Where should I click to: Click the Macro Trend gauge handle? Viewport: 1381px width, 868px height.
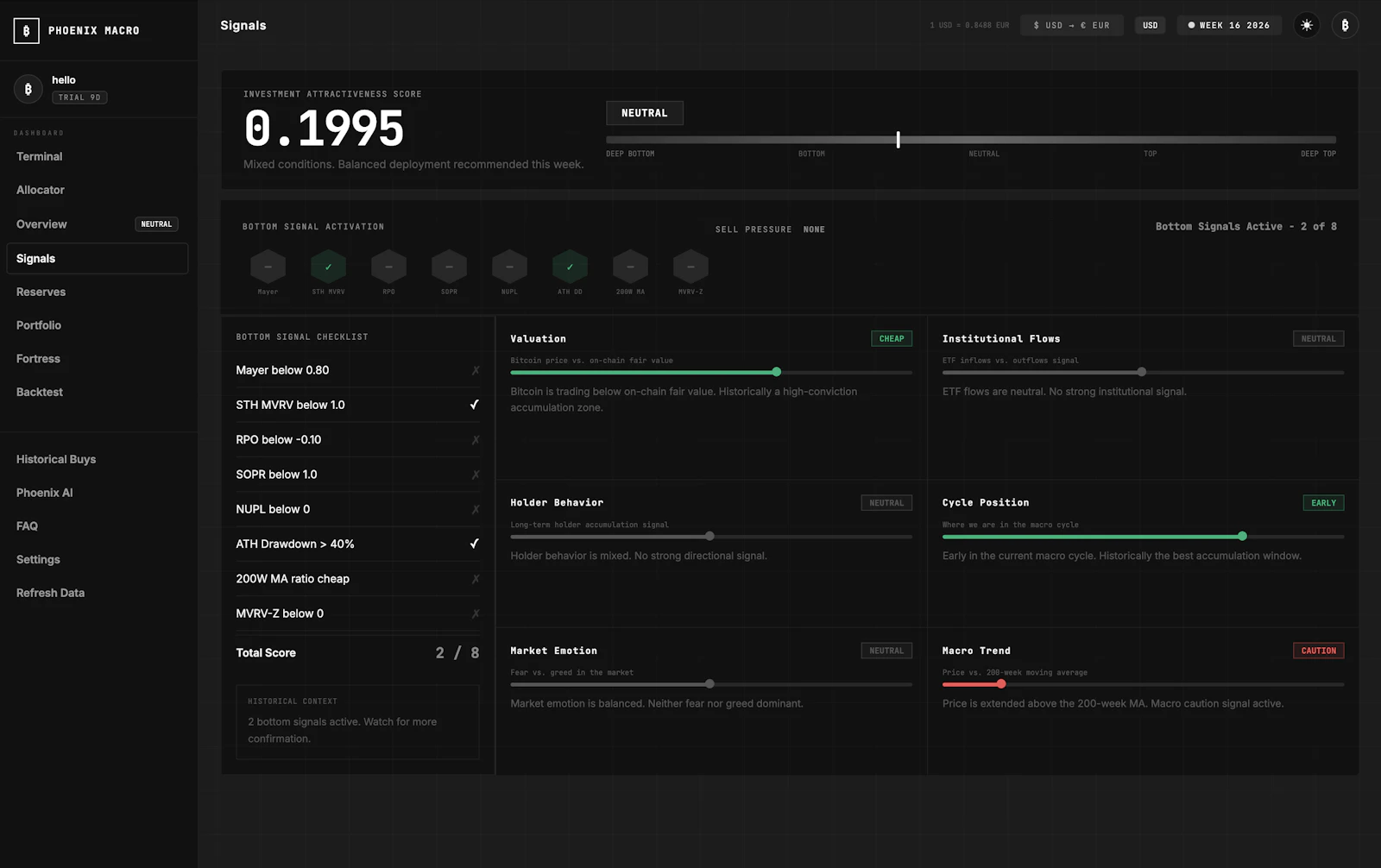coord(1001,683)
